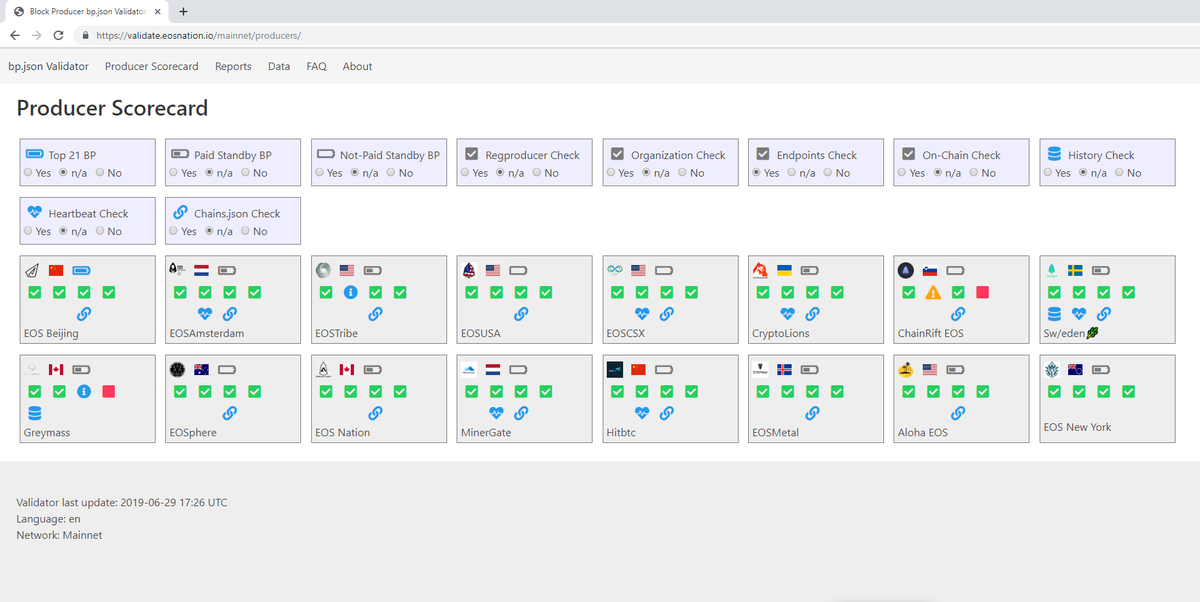The height and width of the screenshot is (602, 1200).
Task: Click the chain link icon in EOSphere card
Action: 230,412
